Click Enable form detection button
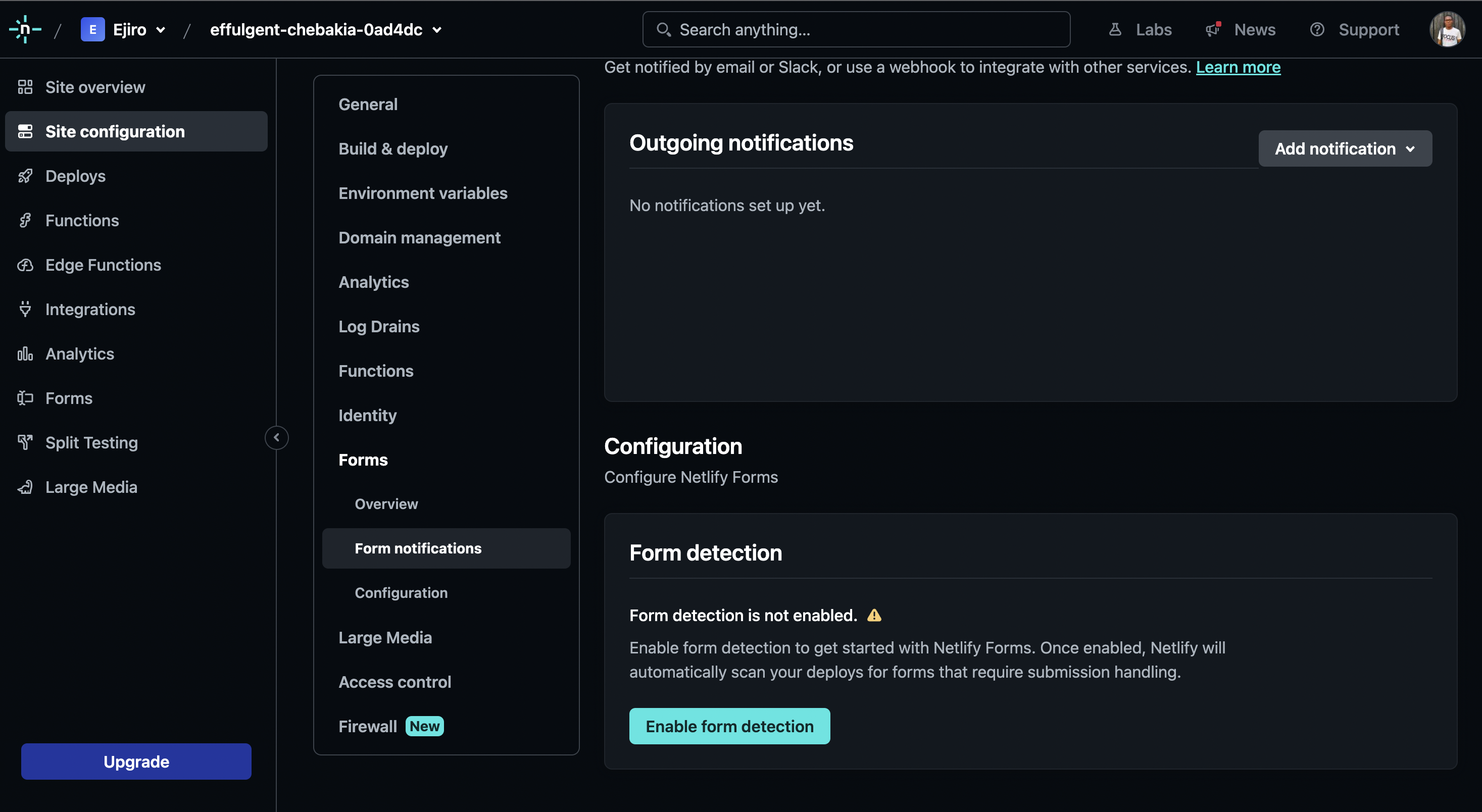The height and width of the screenshot is (812, 1482). 729,726
